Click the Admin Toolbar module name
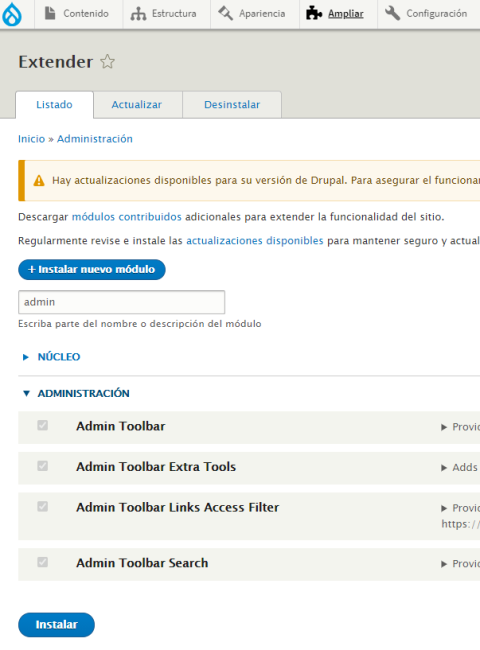The height and width of the screenshot is (650, 480). [121, 427]
